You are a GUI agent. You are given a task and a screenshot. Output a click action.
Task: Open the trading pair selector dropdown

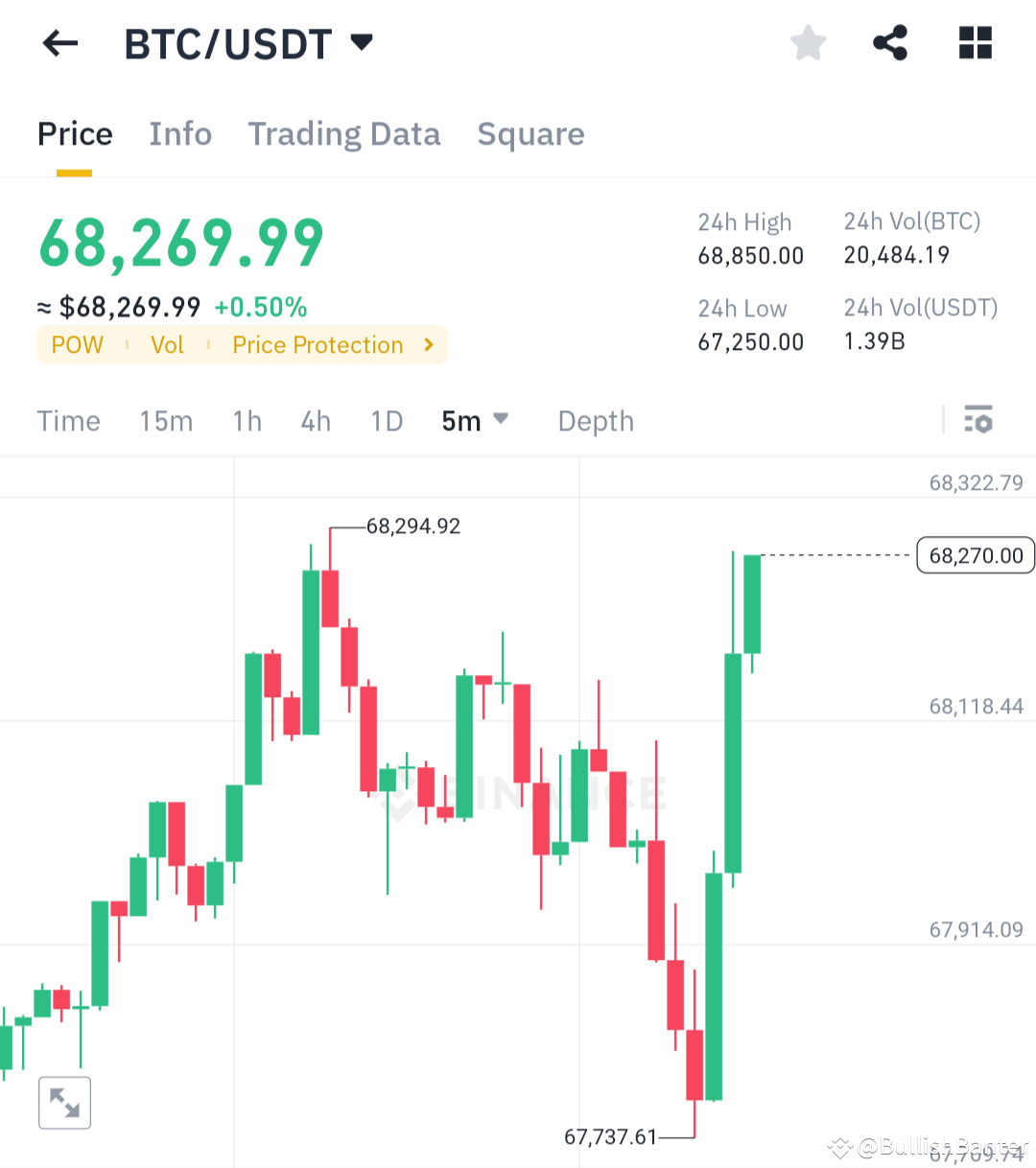pyautogui.click(x=361, y=42)
